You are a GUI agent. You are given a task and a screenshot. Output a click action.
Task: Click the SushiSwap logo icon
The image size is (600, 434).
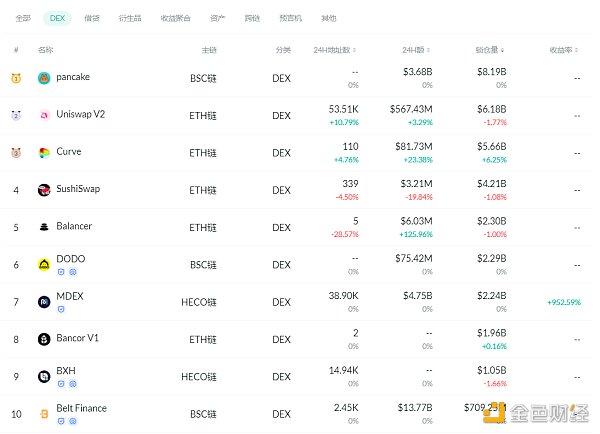(44, 190)
